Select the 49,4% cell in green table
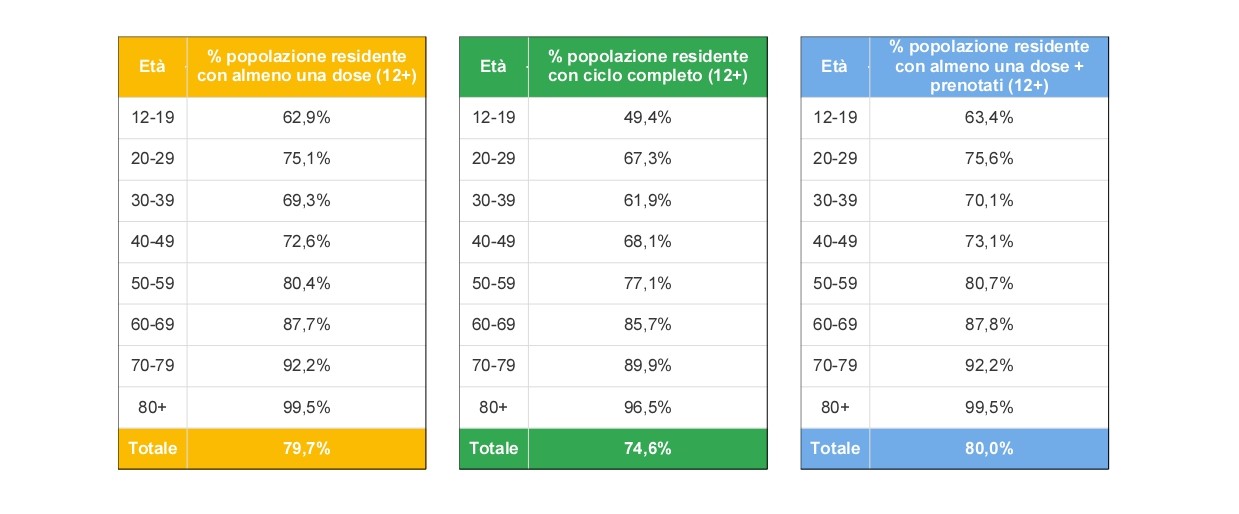 click(x=647, y=117)
